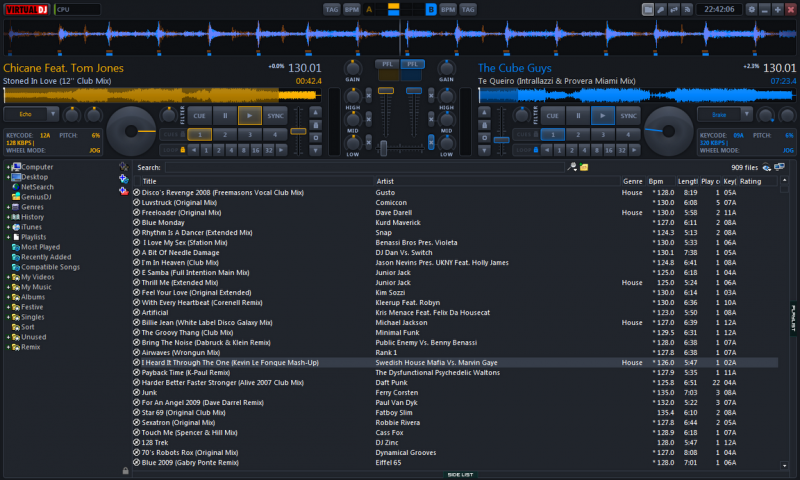
Task: Click top favorite-folder icon in folder panel
Action: click(x=123, y=167)
